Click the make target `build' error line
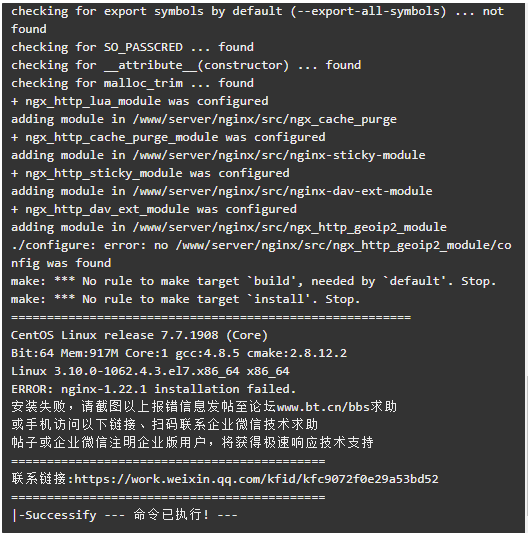Image resolution: width=528 pixels, height=536 pixels. click(253, 281)
